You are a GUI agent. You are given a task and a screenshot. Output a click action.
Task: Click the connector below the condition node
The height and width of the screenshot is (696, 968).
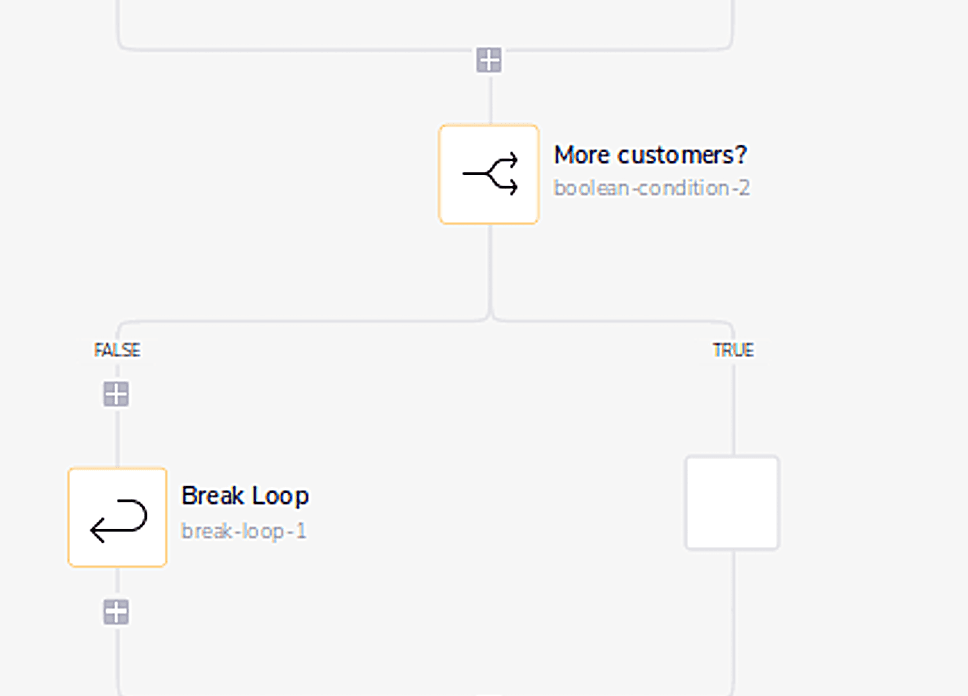(489, 270)
